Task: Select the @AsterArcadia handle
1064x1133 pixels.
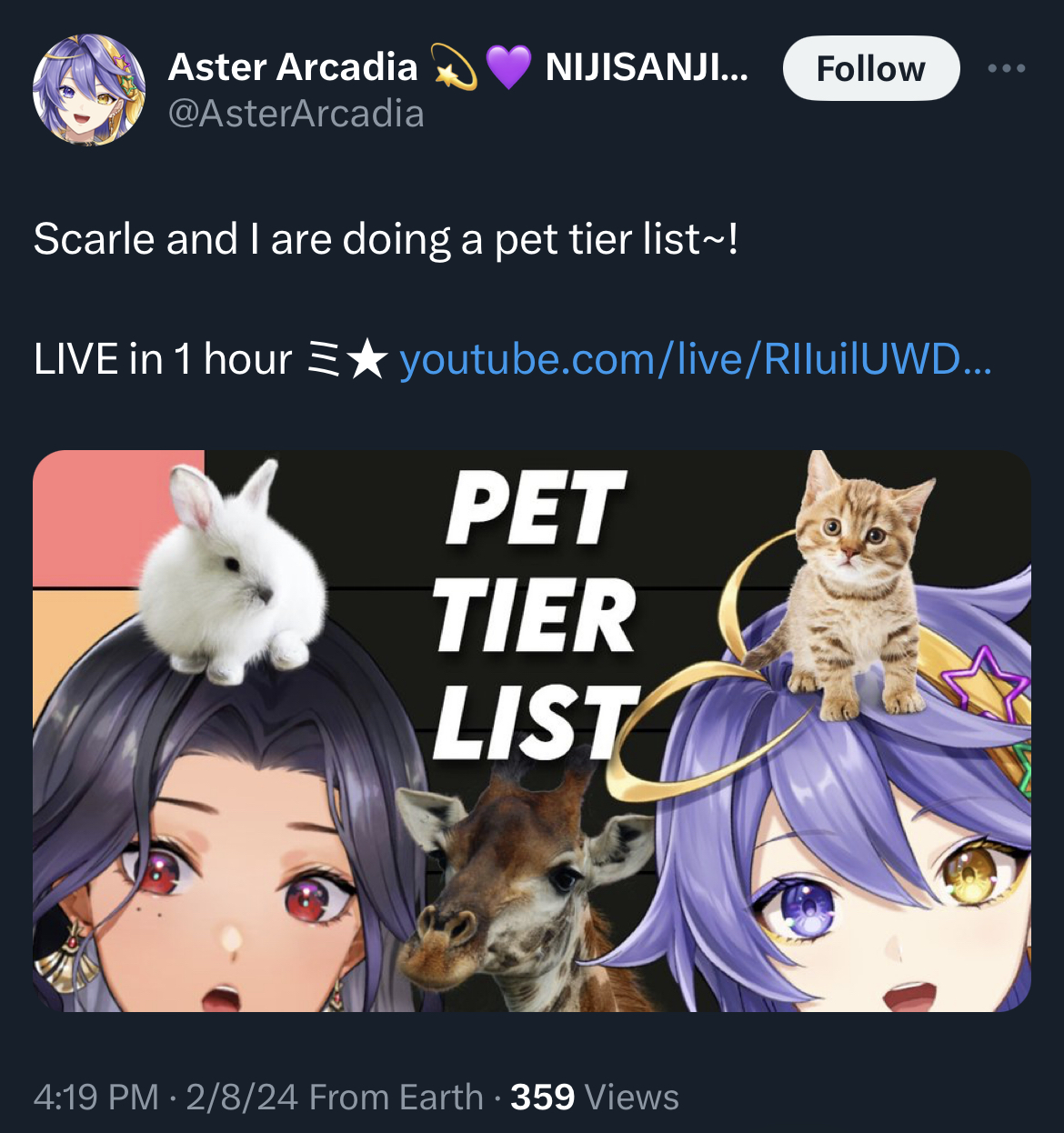Action: [296, 115]
